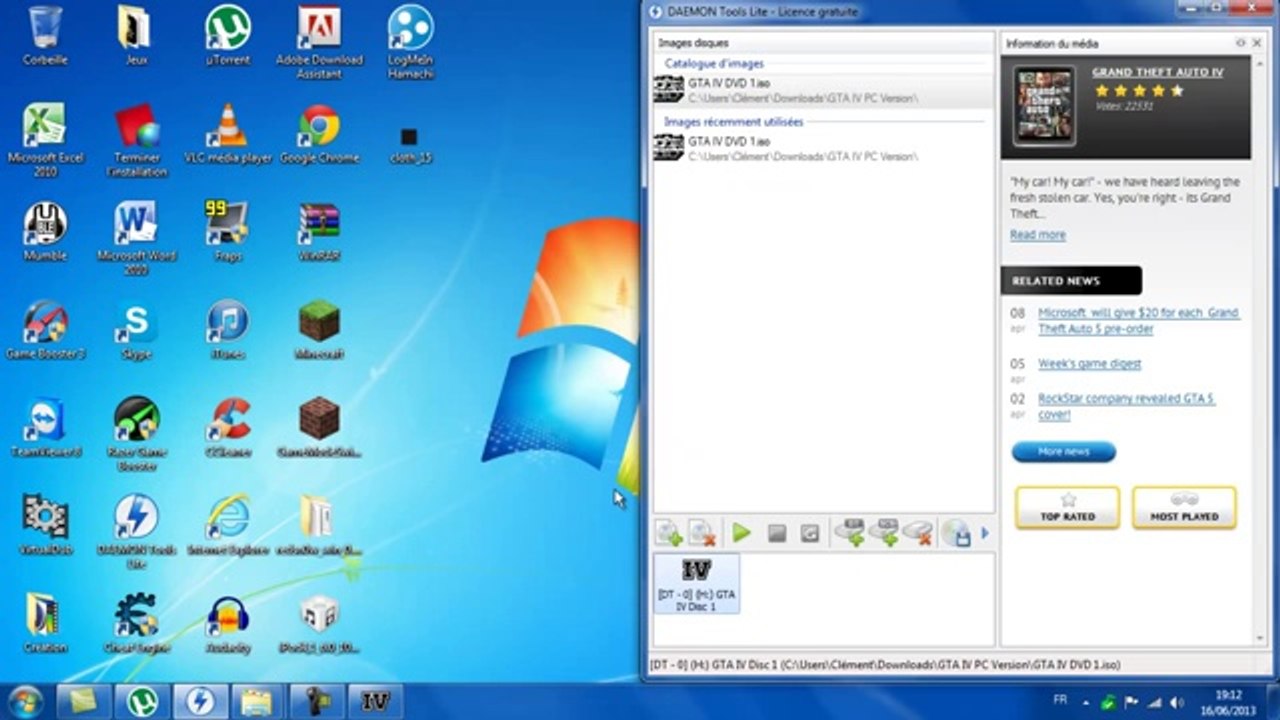
Task: Open Adobe Download Assistant desktop icon
Action: pyautogui.click(x=319, y=42)
